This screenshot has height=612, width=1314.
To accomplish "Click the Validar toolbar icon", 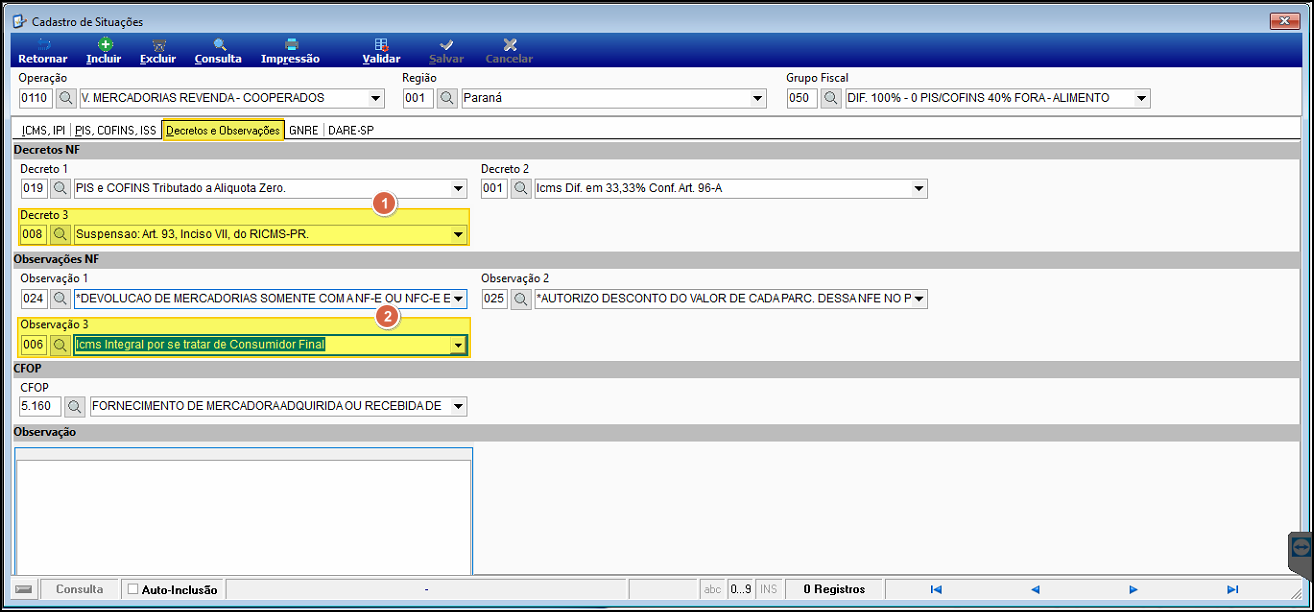I will tap(381, 44).
